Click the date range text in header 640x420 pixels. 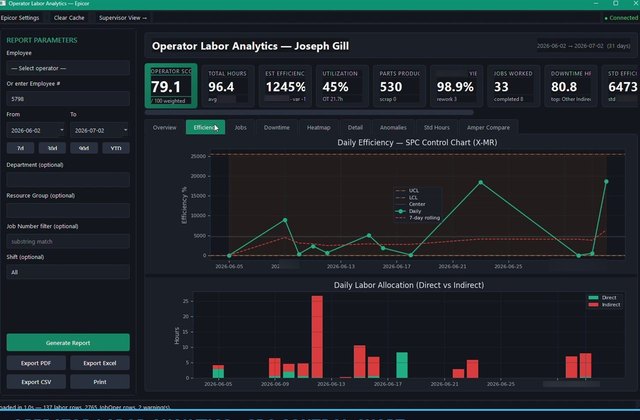point(583,46)
